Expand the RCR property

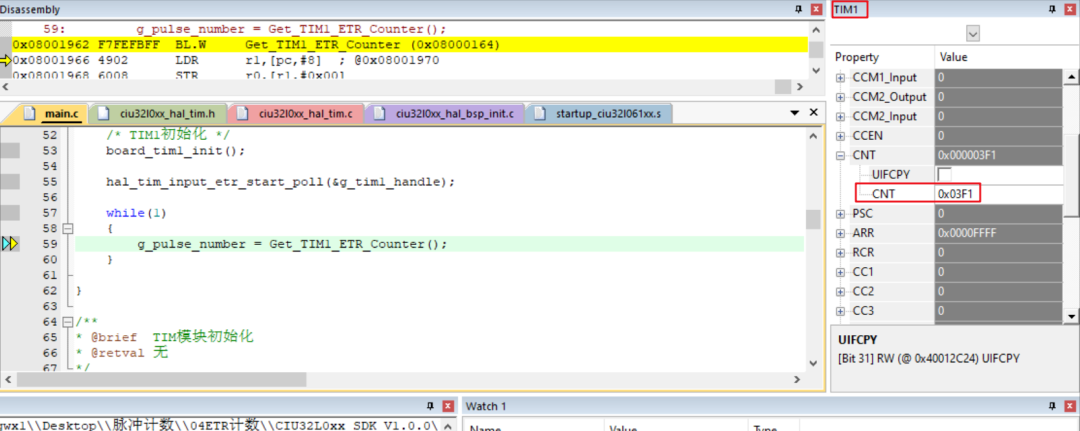click(x=840, y=253)
